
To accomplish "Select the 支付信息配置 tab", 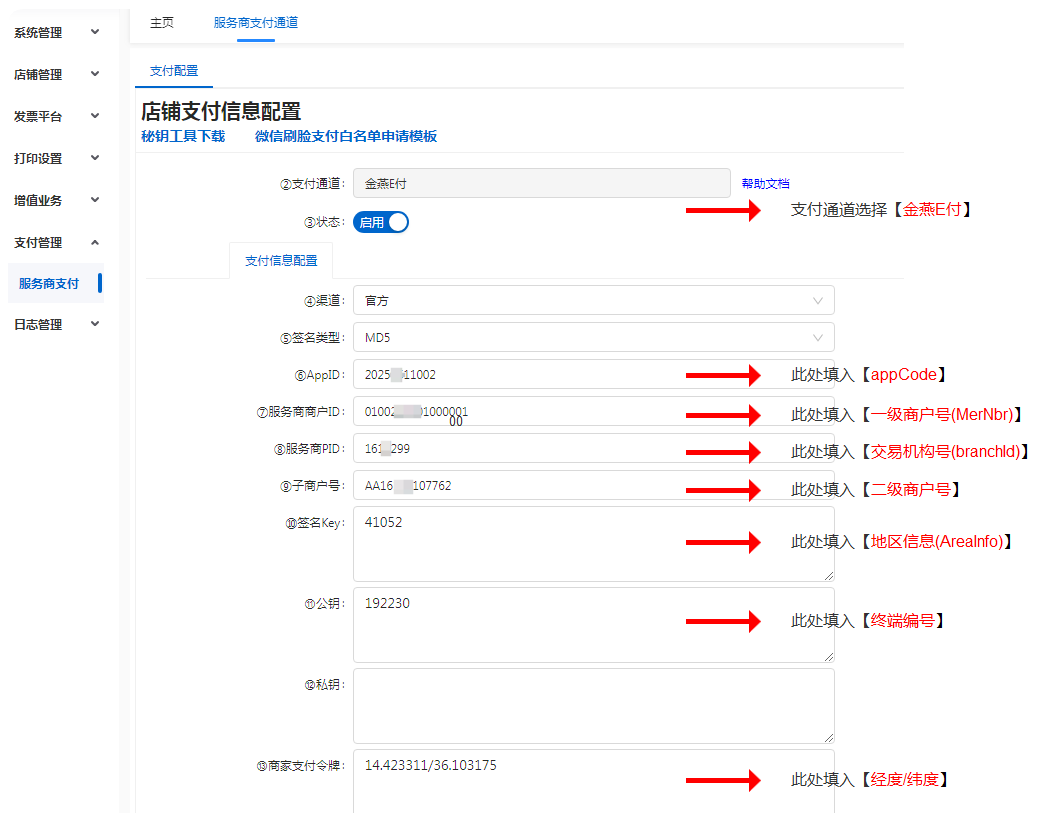I will [x=281, y=261].
